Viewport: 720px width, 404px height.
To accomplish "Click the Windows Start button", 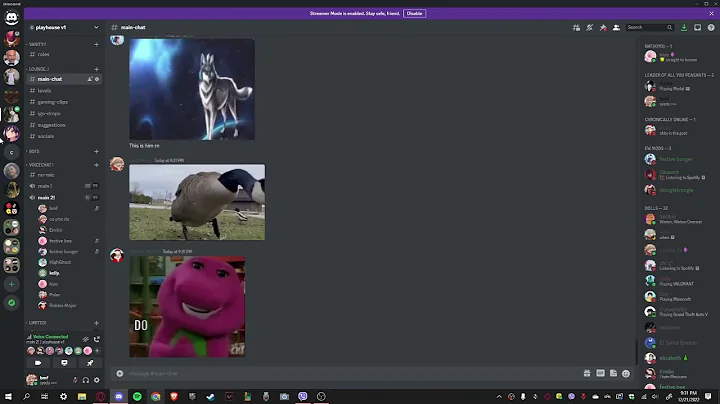I will (x=8, y=396).
